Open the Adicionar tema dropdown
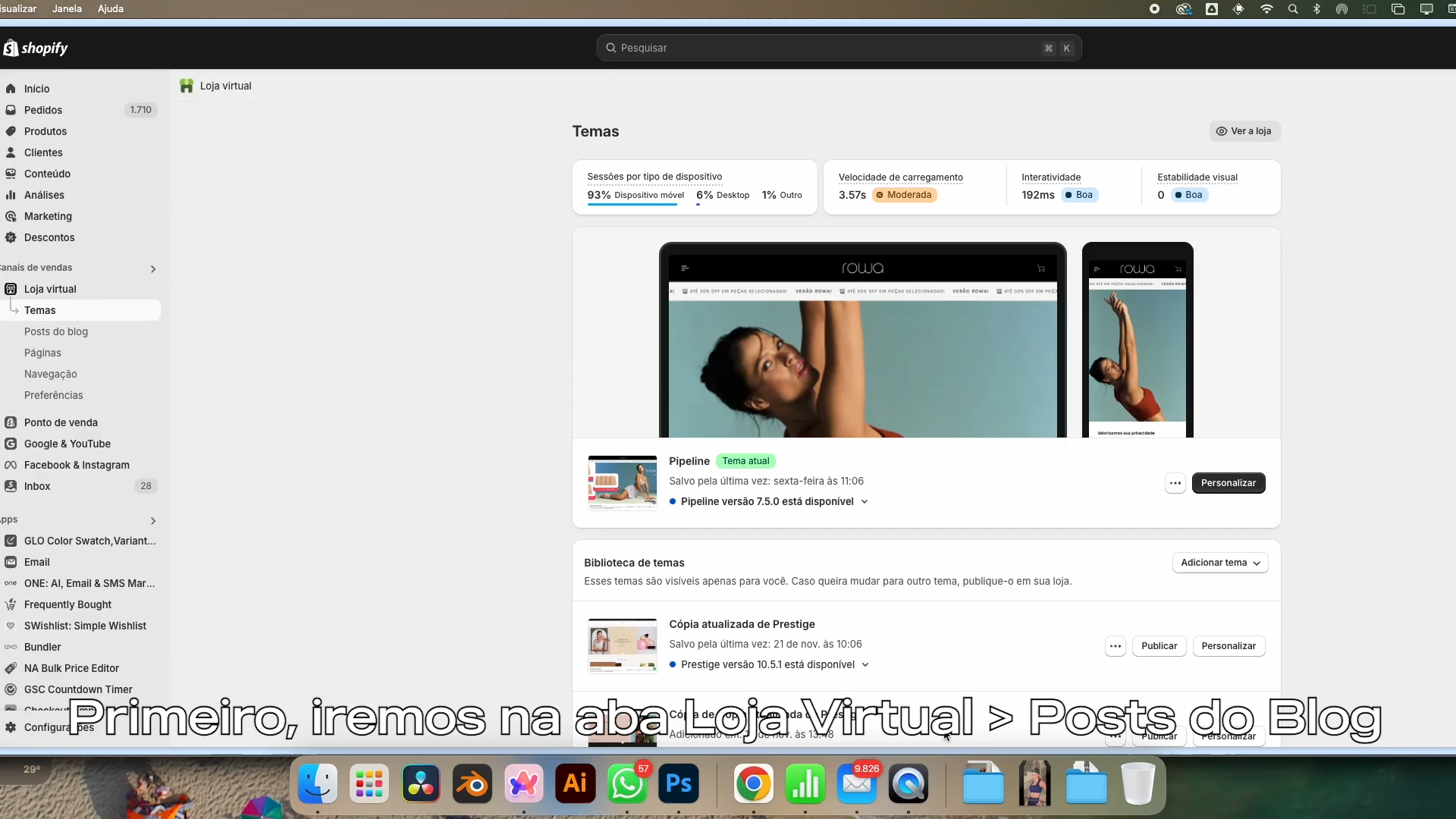Screen dimensions: 1456x819 (x=1219, y=563)
